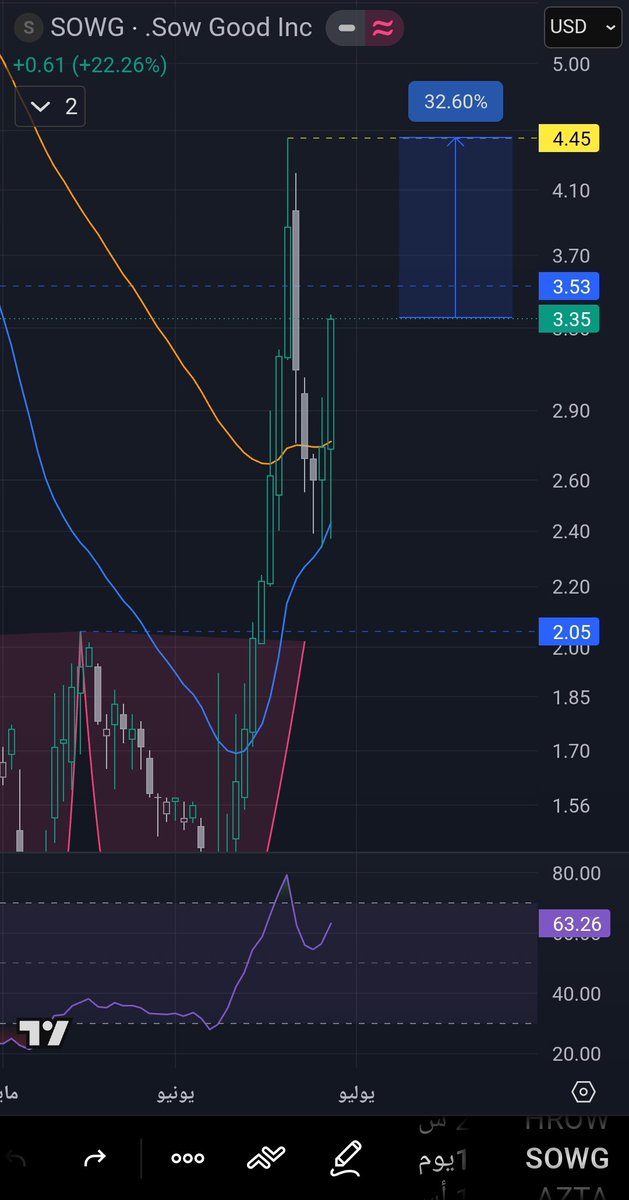Open SOWG Sow Good Inc title
This screenshot has width=629, height=1200.
click(x=181, y=28)
